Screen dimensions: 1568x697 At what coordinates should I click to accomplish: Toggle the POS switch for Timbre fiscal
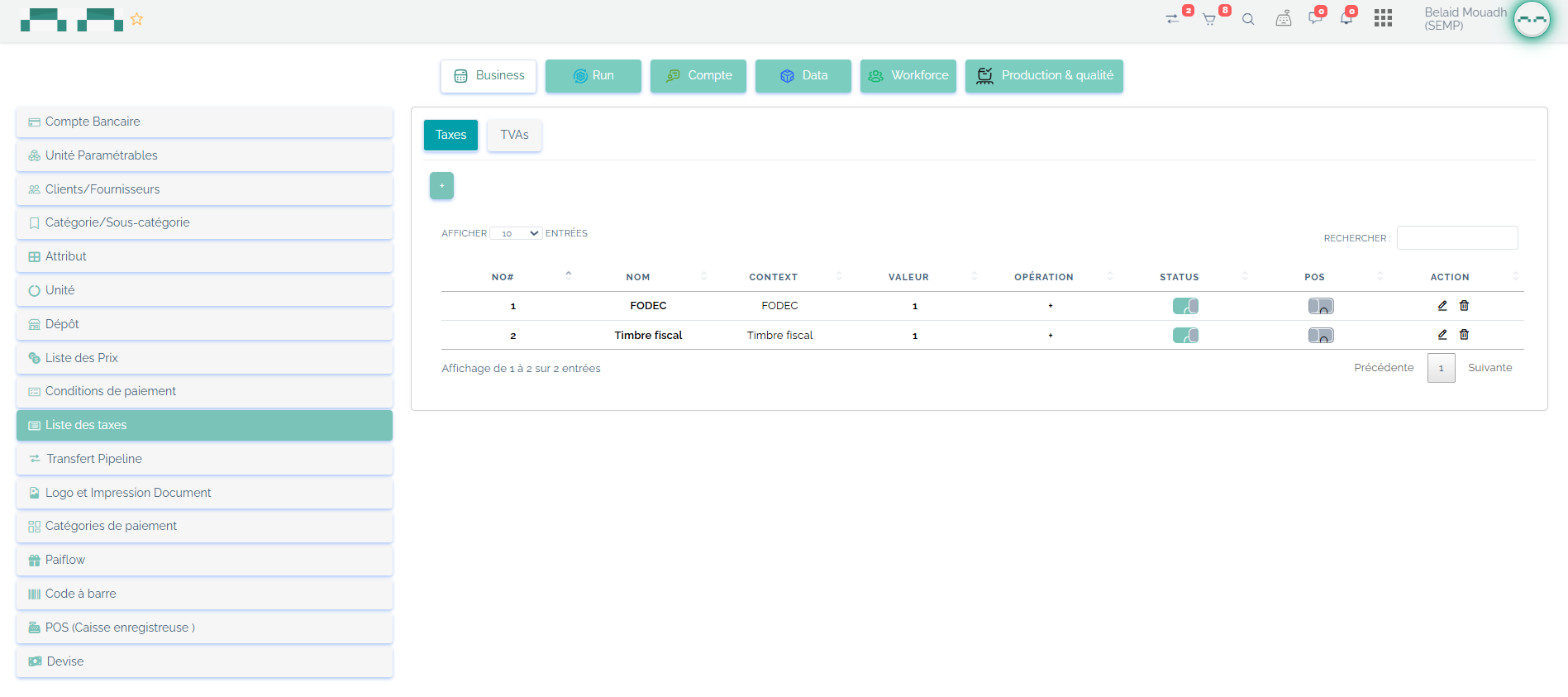(1321, 335)
